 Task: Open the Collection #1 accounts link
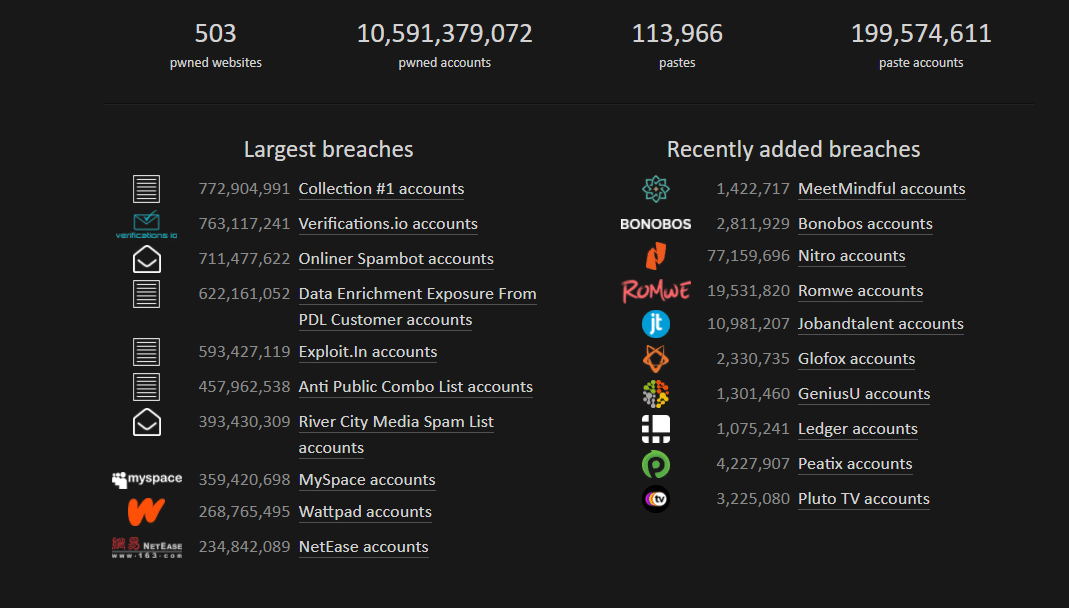(380, 188)
